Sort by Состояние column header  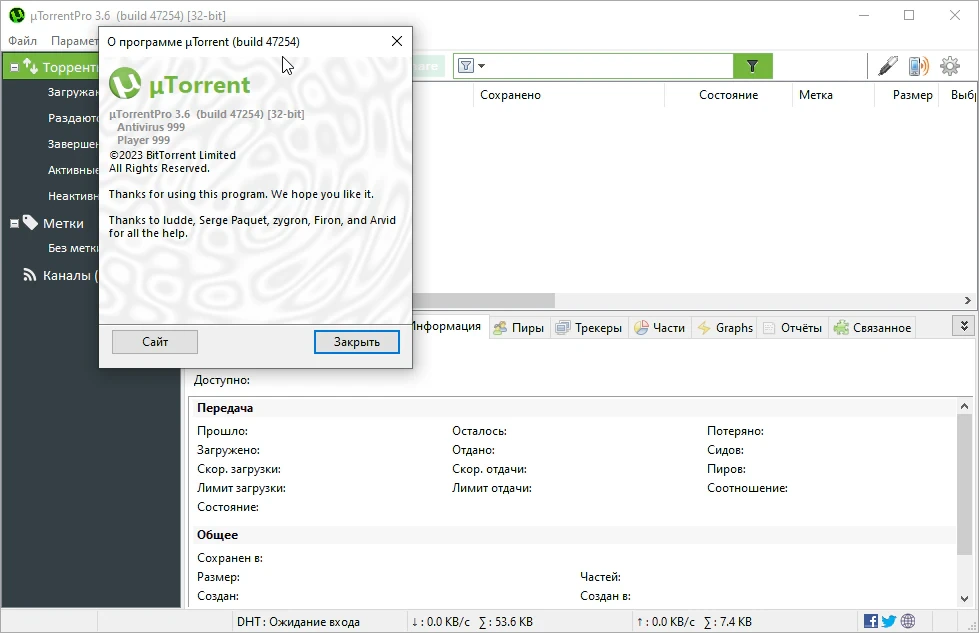[728, 95]
